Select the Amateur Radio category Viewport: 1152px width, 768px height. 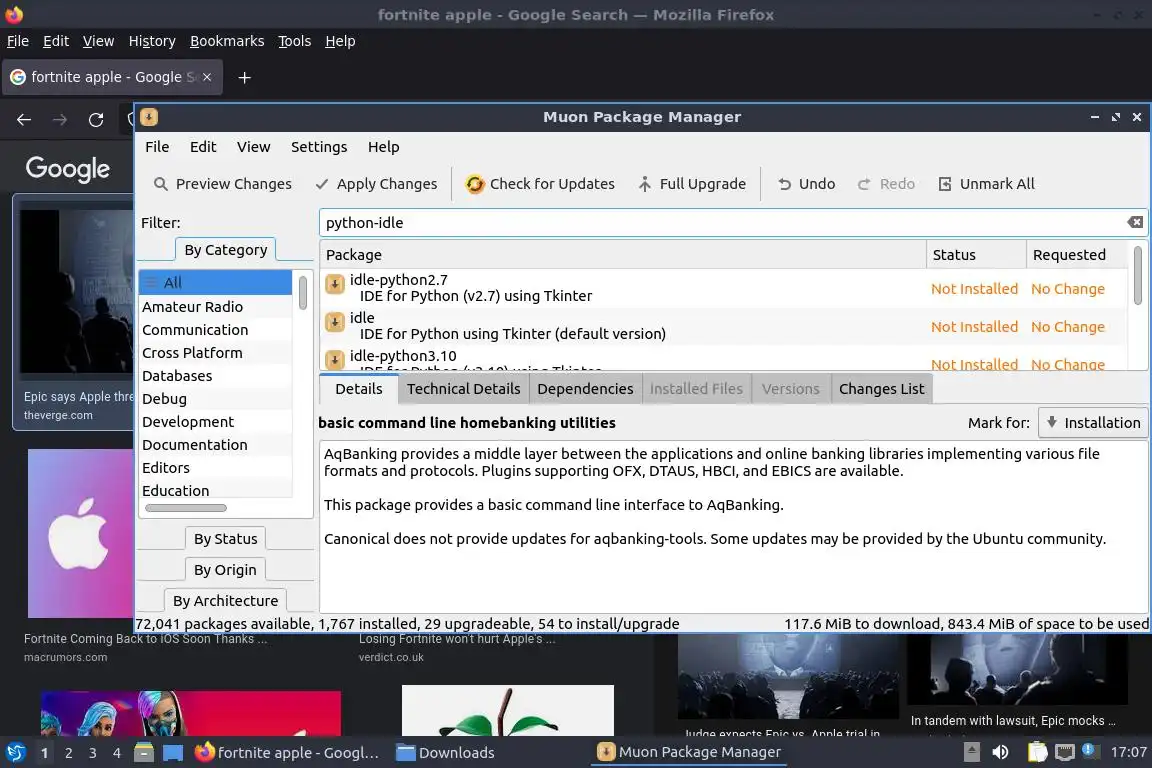(216, 306)
